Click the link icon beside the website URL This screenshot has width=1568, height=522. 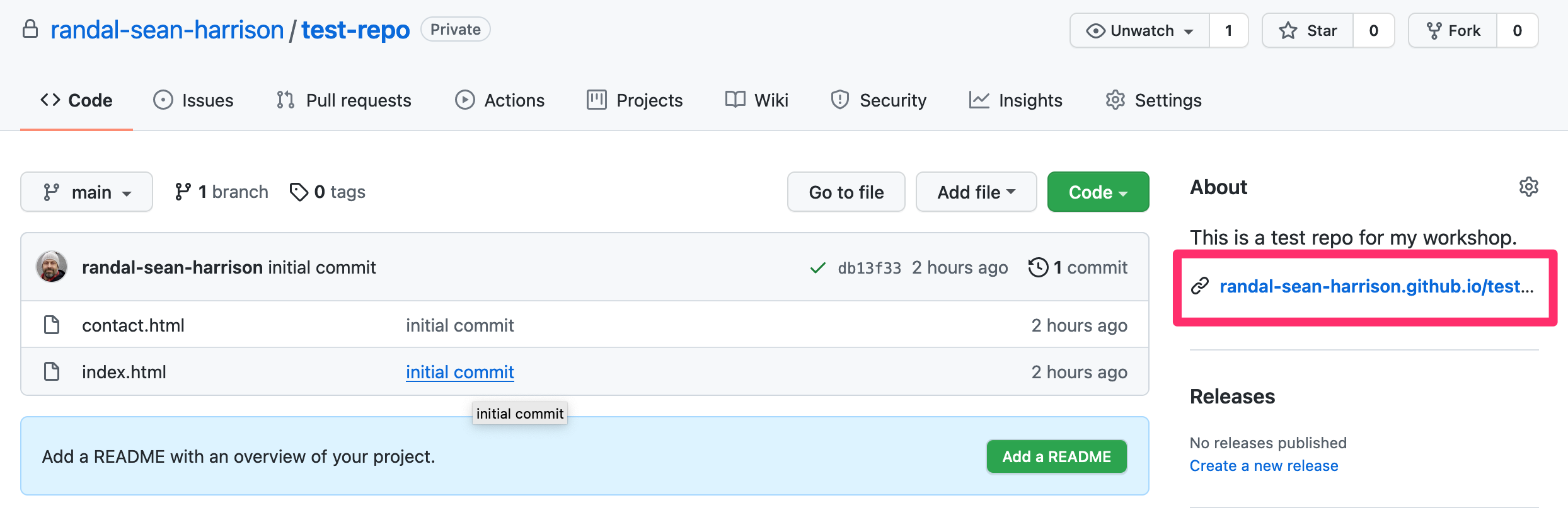click(1200, 286)
